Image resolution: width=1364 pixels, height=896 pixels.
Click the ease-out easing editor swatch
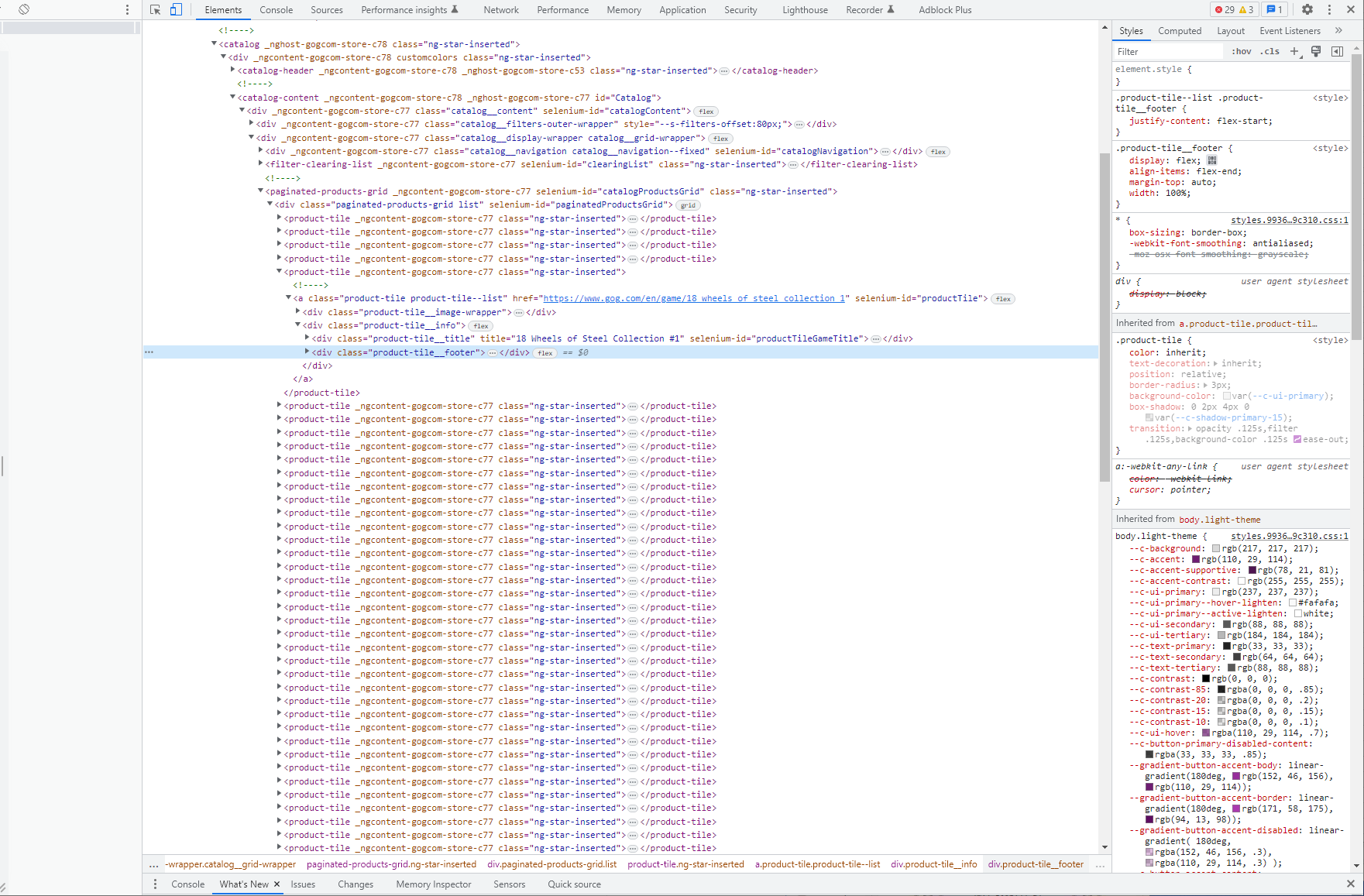tap(1297, 439)
